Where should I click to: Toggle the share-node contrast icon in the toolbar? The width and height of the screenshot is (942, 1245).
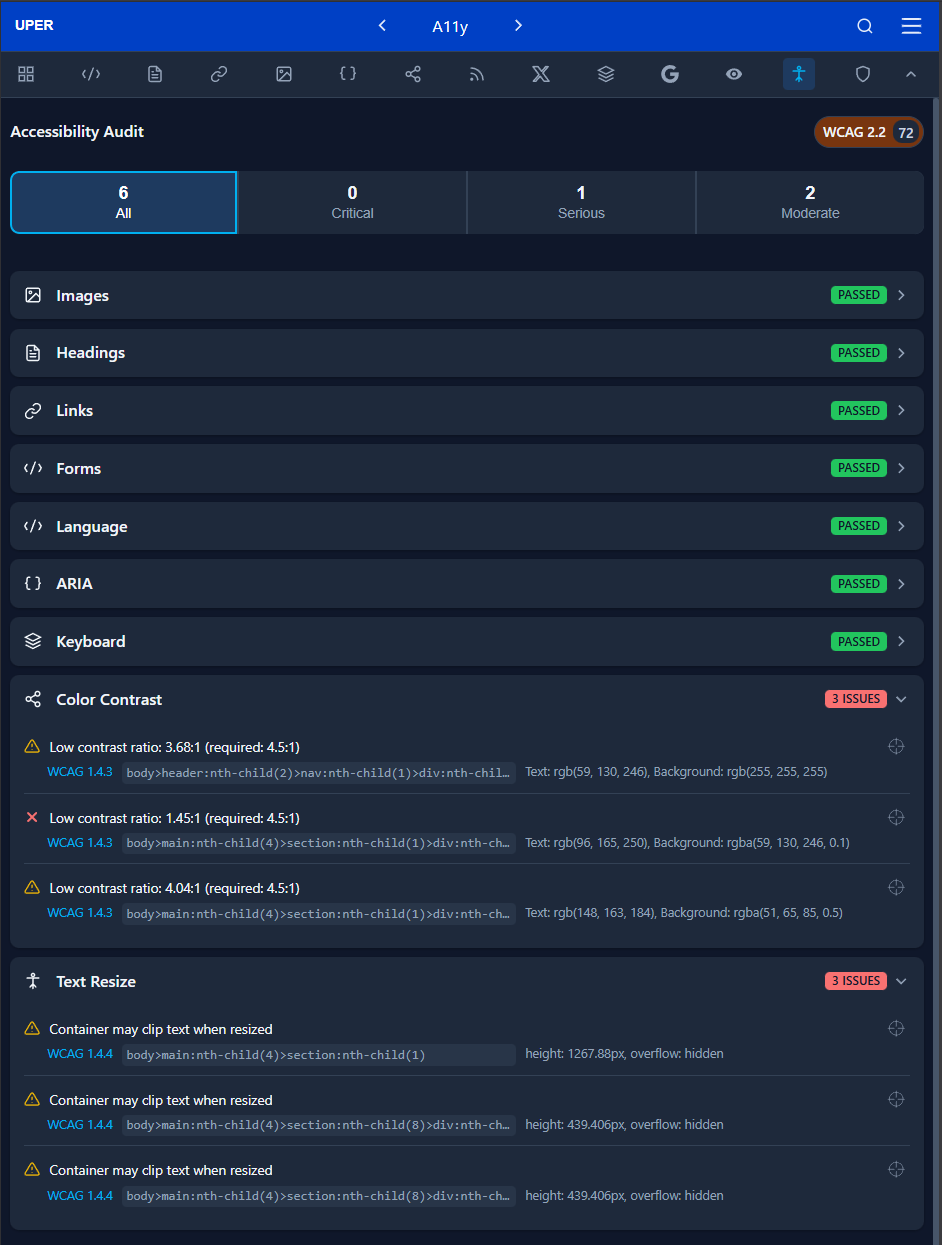(x=412, y=74)
